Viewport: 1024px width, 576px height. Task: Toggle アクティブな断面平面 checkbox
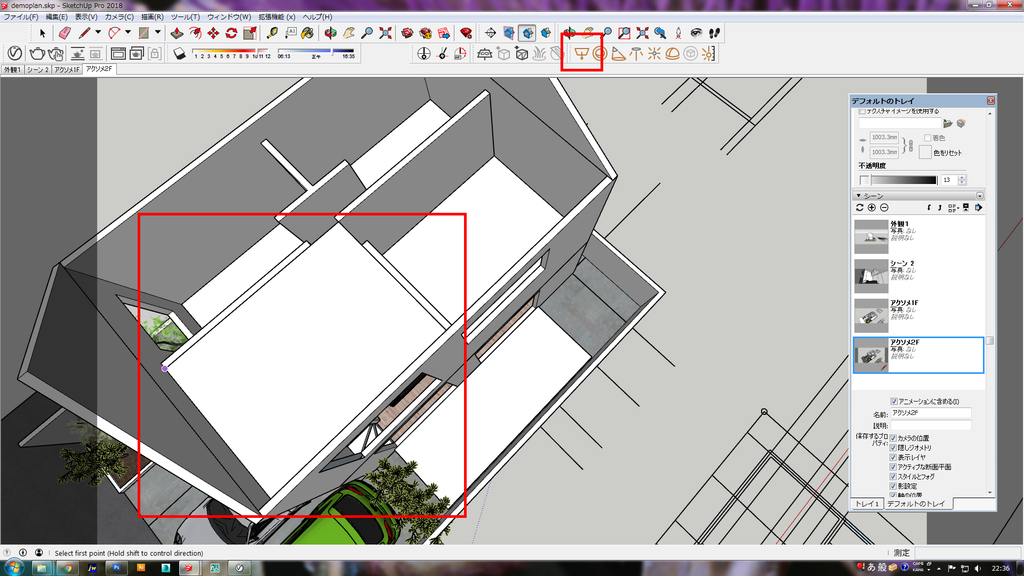(893, 468)
